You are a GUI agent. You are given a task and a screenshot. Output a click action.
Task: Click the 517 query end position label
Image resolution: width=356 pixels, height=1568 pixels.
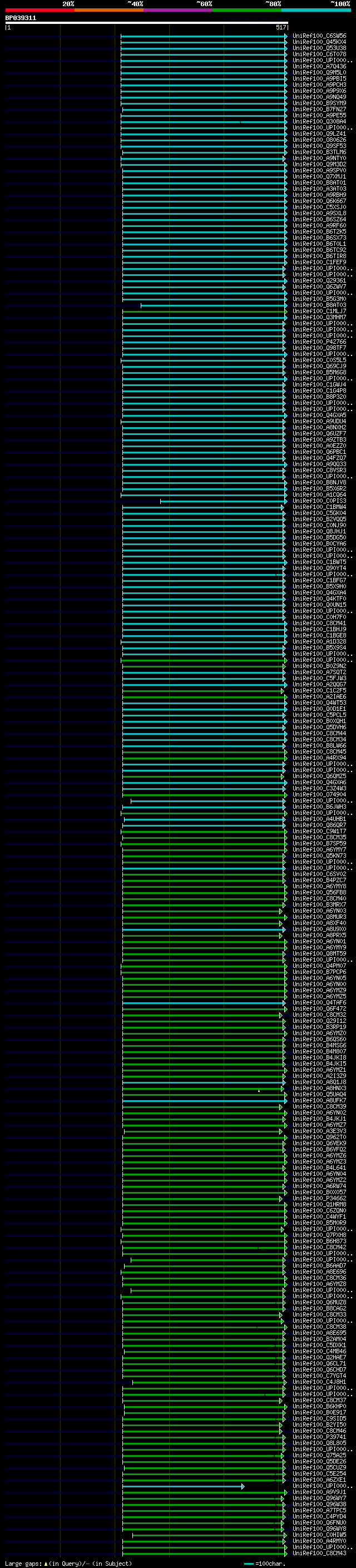[280, 27]
